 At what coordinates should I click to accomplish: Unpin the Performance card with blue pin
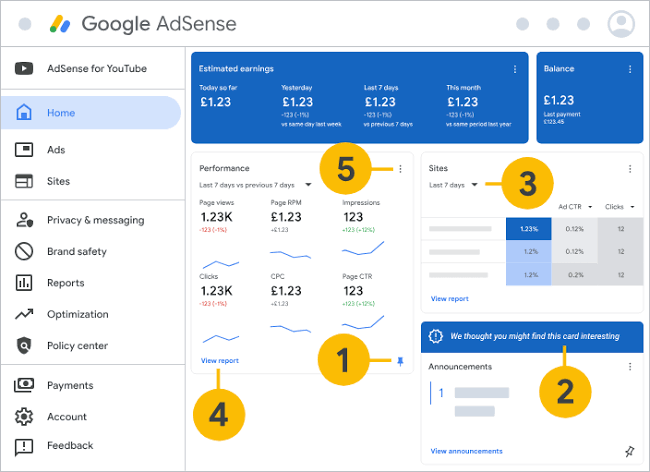[400, 361]
